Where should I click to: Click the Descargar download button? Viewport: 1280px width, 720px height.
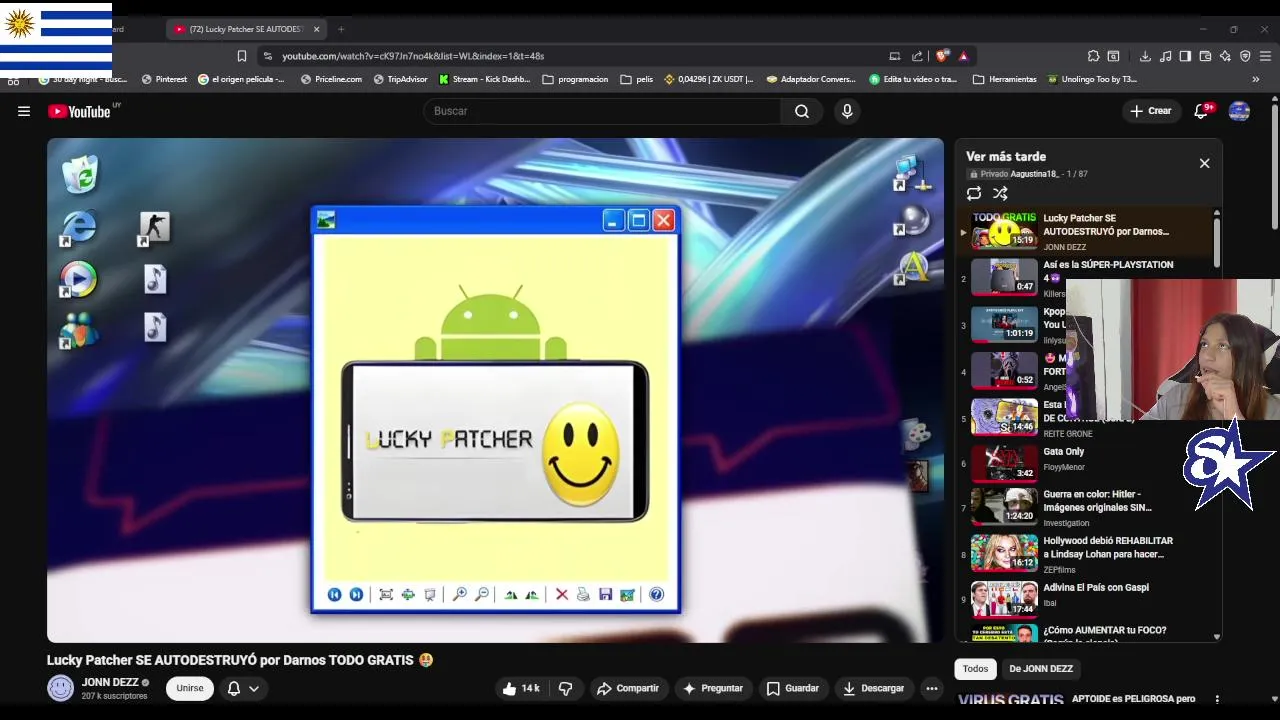click(874, 688)
